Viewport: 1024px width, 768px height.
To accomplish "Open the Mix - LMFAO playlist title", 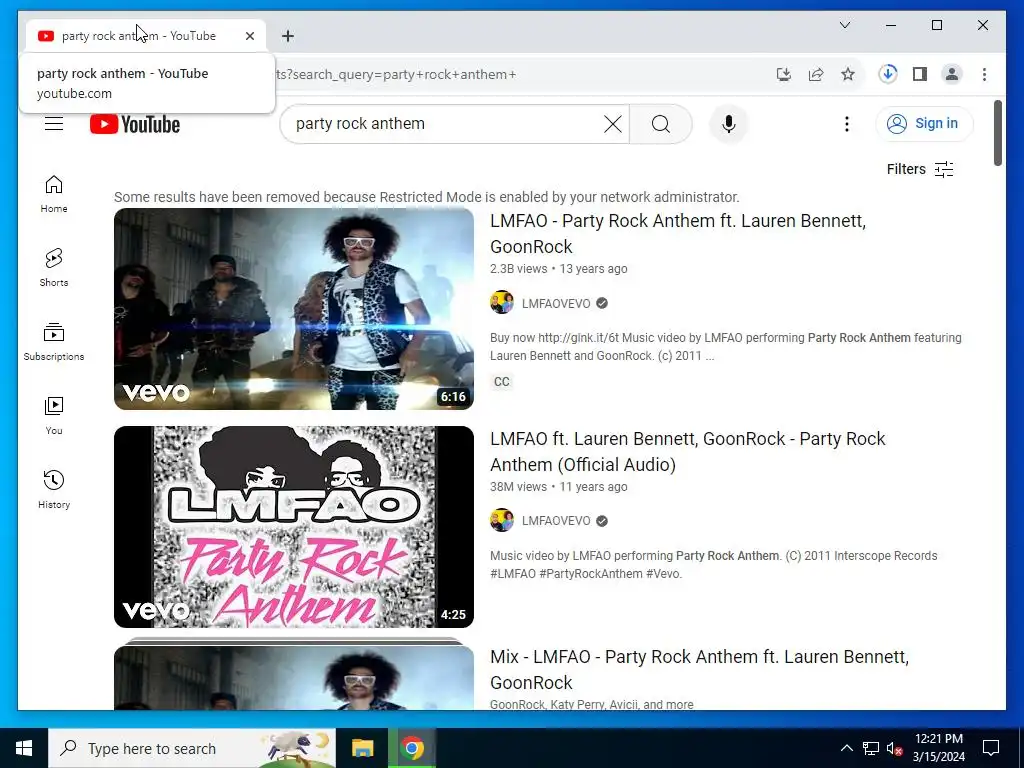I will pos(699,669).
